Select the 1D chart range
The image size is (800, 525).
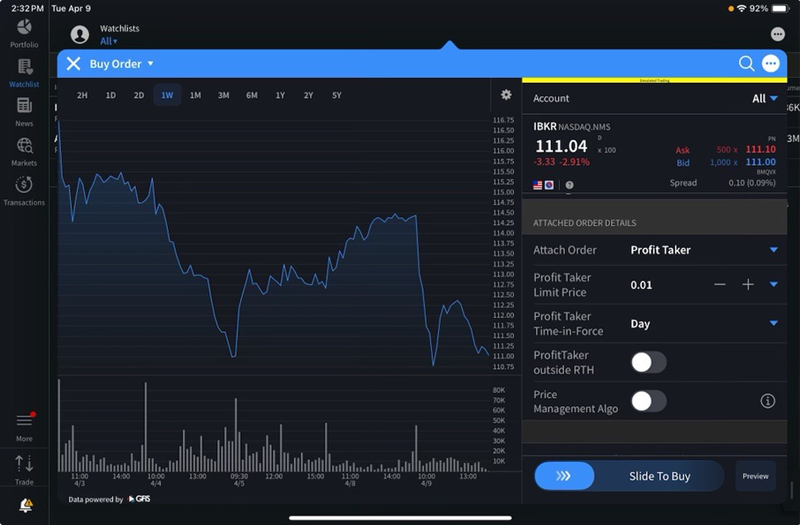[x=111, y=95]
